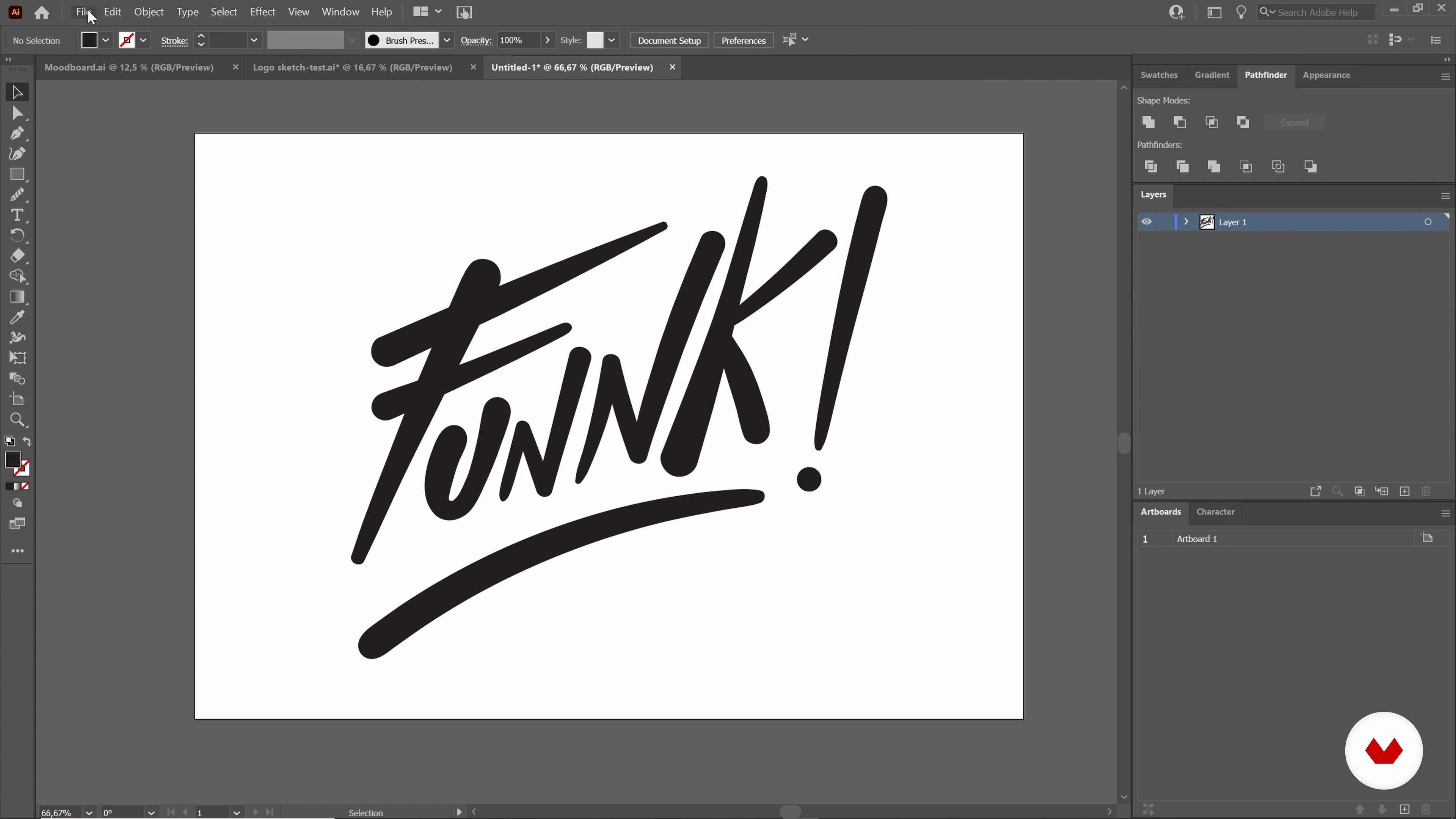Switch to Moodboard.ai document tab
The width and height of the screenshot is (1456, 819).
click(129, 67)
